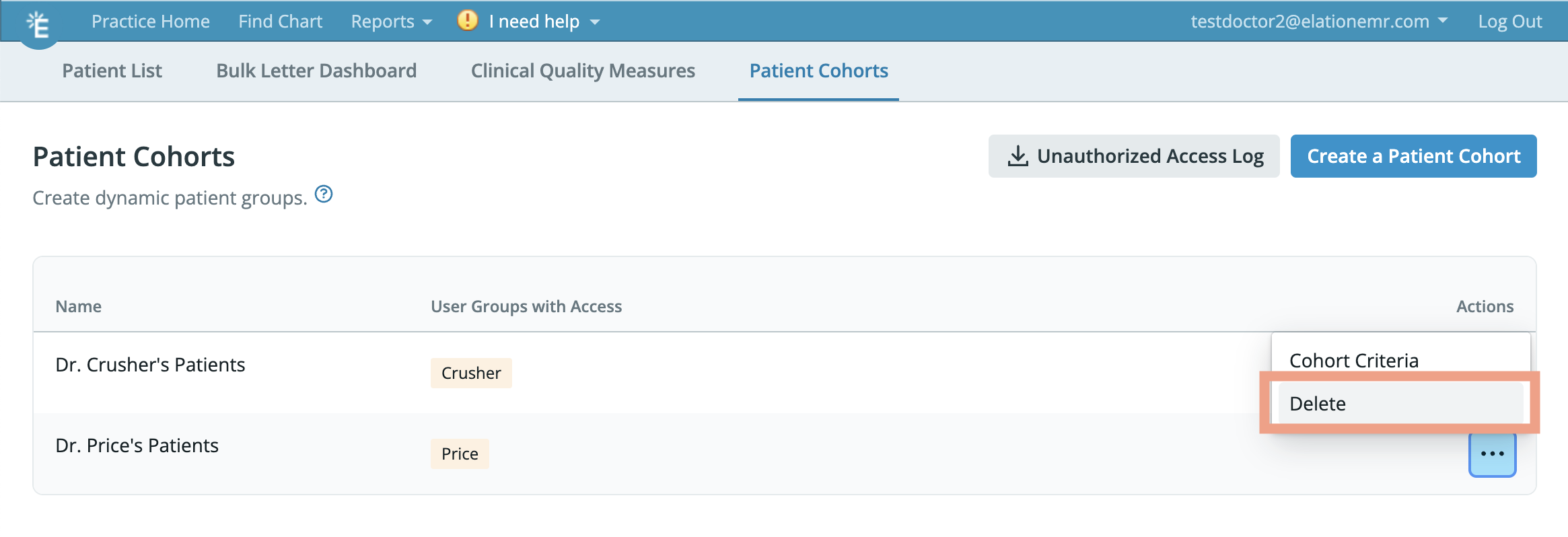The height and width of the screenshot is (537, 1568).
Task: Click the Price user group tag
Action: (460, 454)
